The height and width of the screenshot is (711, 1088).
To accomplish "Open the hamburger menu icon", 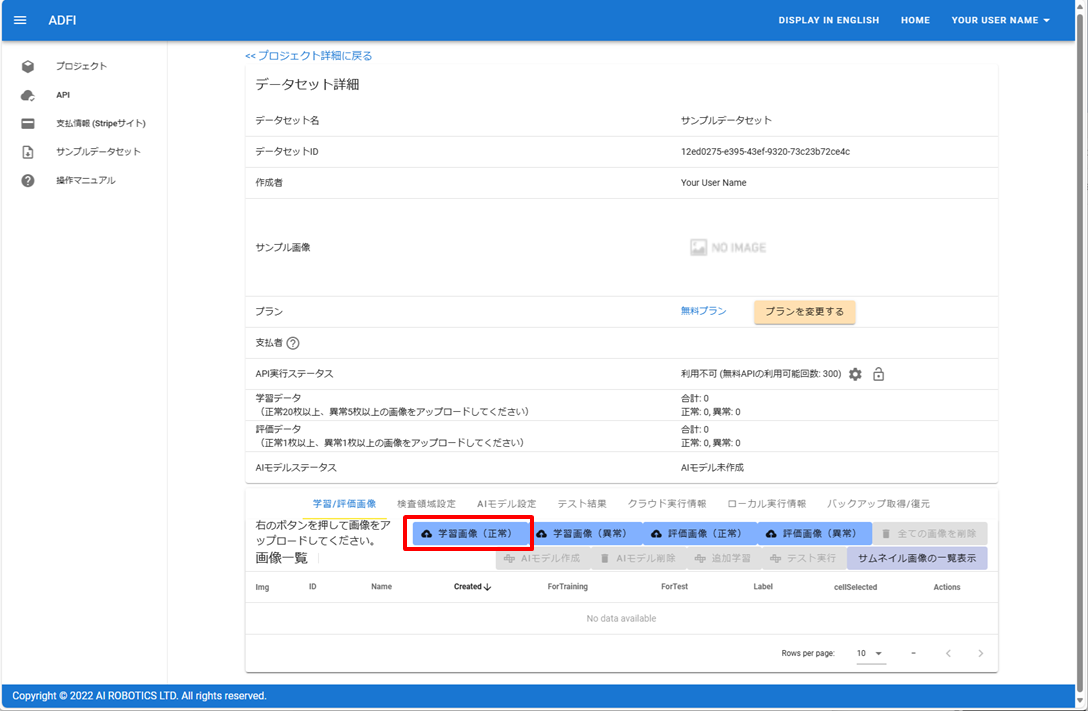I will pyautogui.click(x=20, y=20).
